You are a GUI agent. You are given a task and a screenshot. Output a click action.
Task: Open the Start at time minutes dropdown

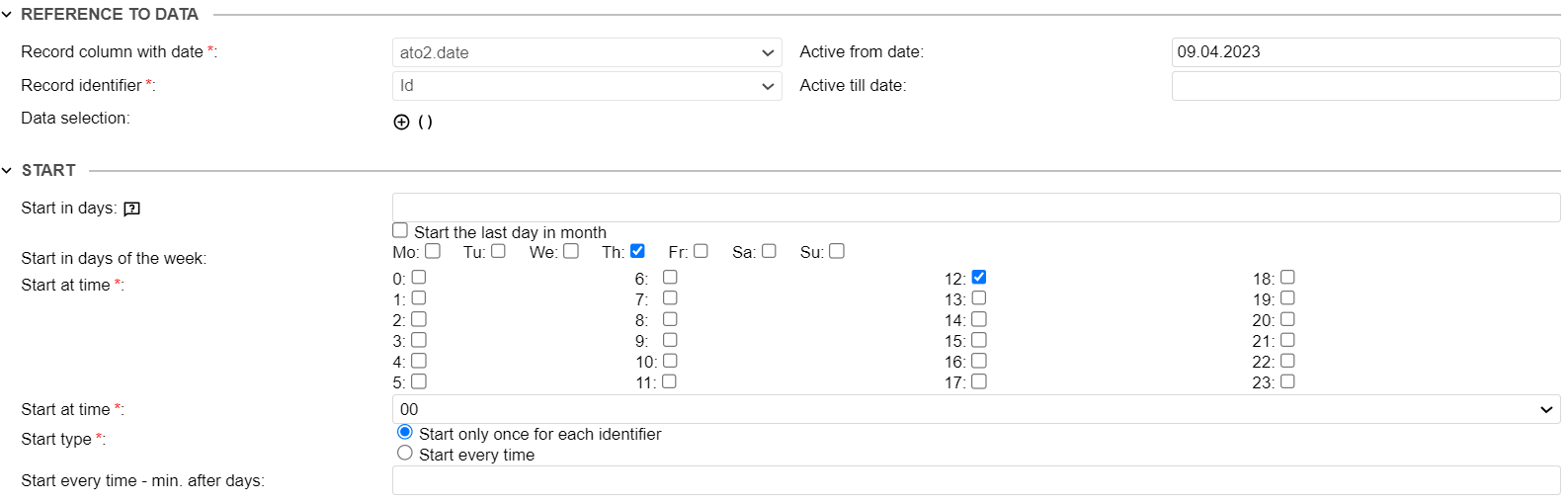pyautogui.click(x=976, y=409)
